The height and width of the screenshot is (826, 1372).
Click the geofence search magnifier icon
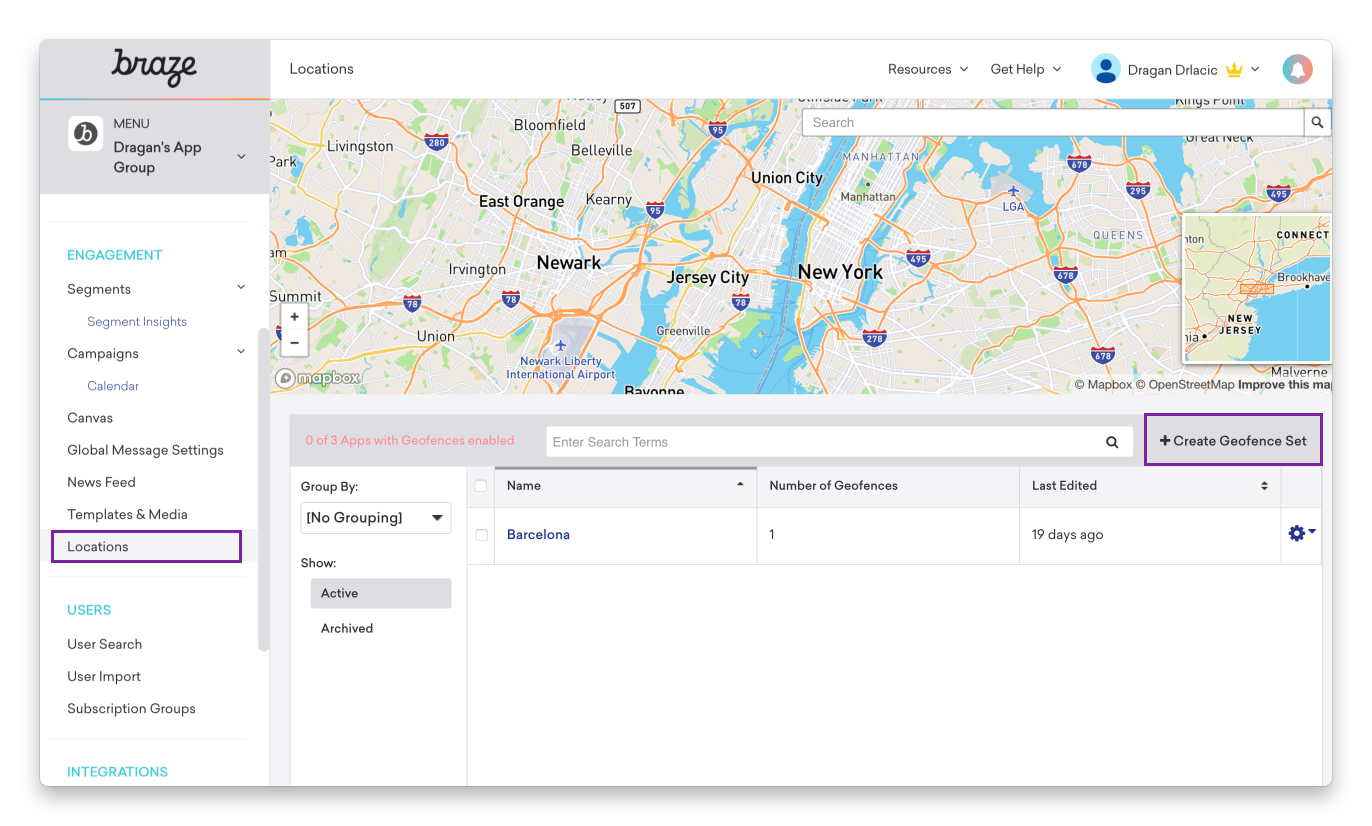coord(1112,442)
